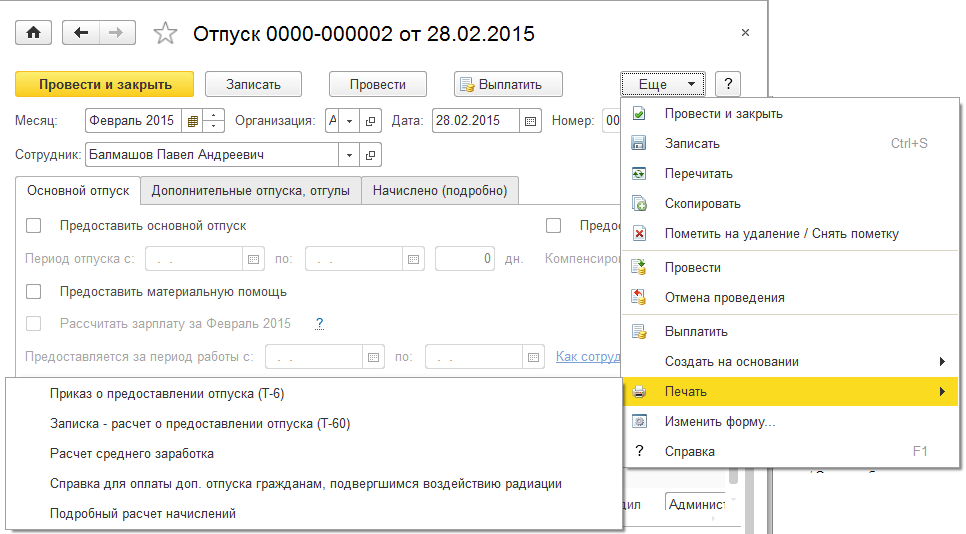Open the Как сотруд... hyperlink
966x534 pixels.
pyautogui.click(x=588, y=357)
